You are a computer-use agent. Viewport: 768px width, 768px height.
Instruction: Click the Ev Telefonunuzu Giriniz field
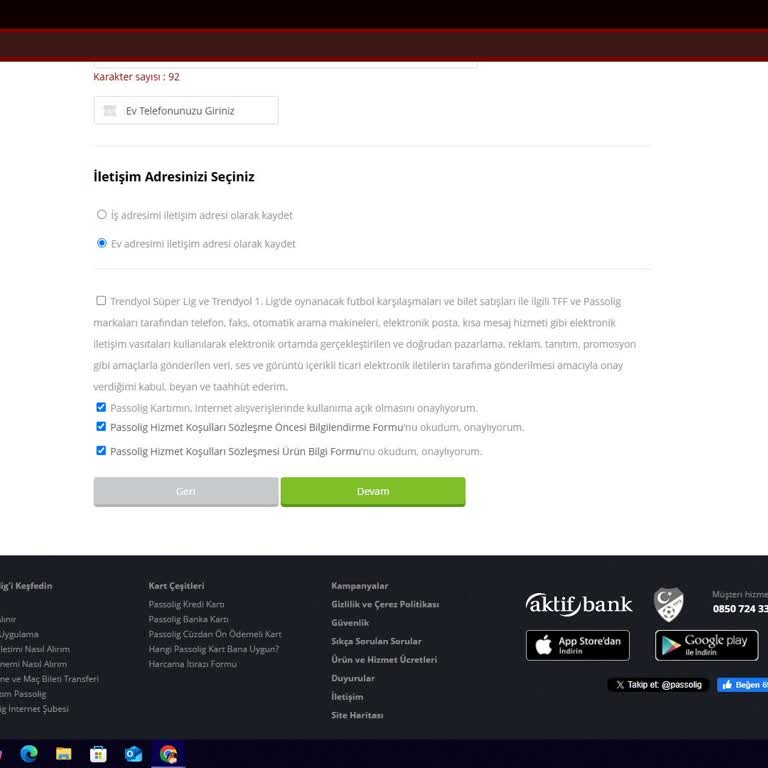186,110
